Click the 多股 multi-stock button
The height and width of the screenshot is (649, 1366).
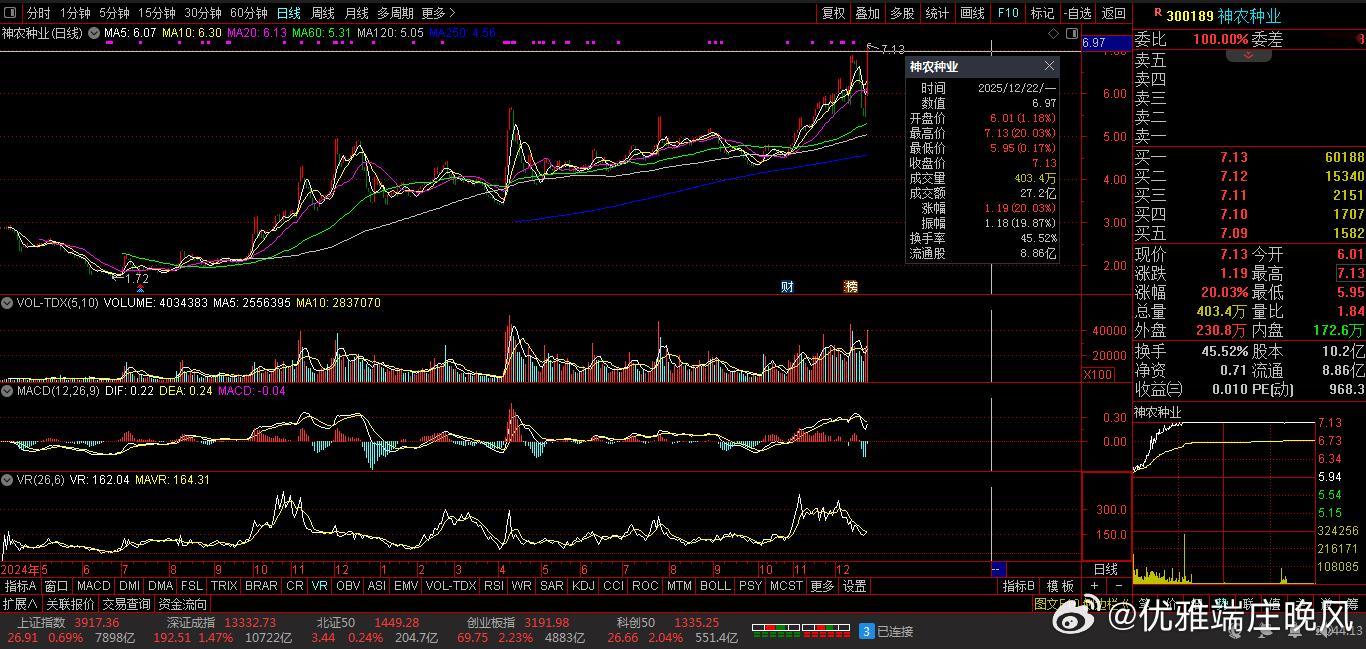point(902,13)
